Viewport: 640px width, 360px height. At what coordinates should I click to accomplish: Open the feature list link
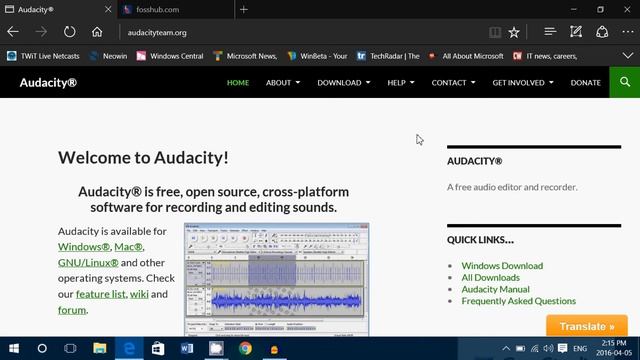pos(100,294)
